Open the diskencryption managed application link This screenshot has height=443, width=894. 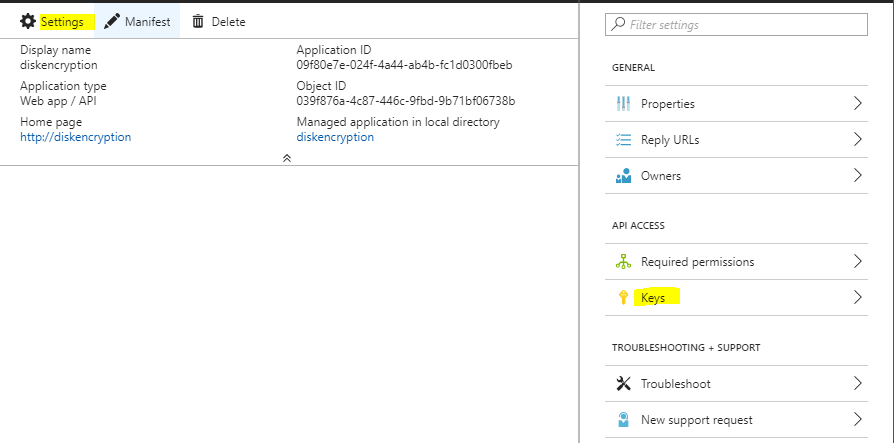coord(335,137)
